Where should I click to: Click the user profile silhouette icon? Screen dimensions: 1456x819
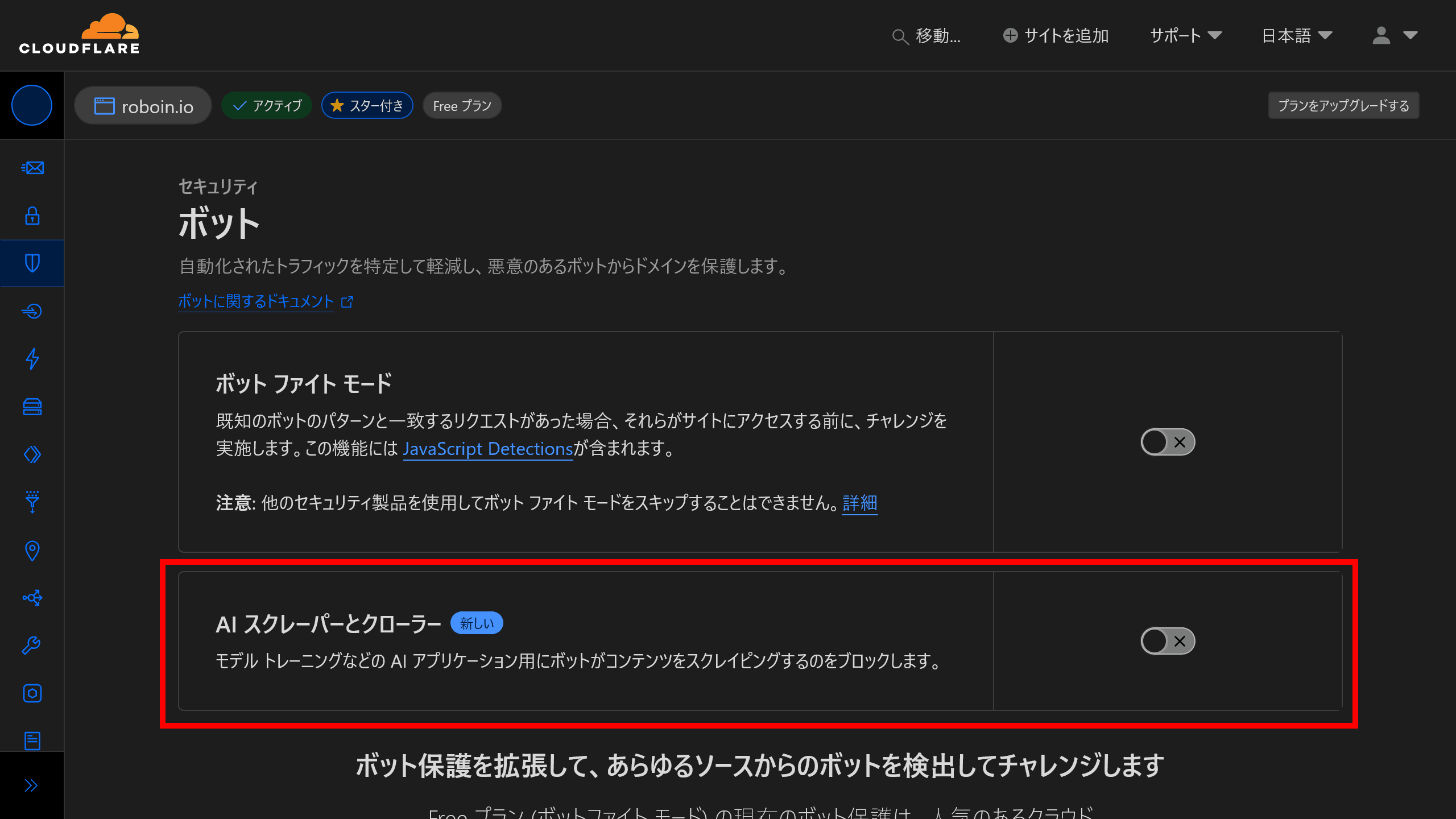click(x=1381, y=35)
